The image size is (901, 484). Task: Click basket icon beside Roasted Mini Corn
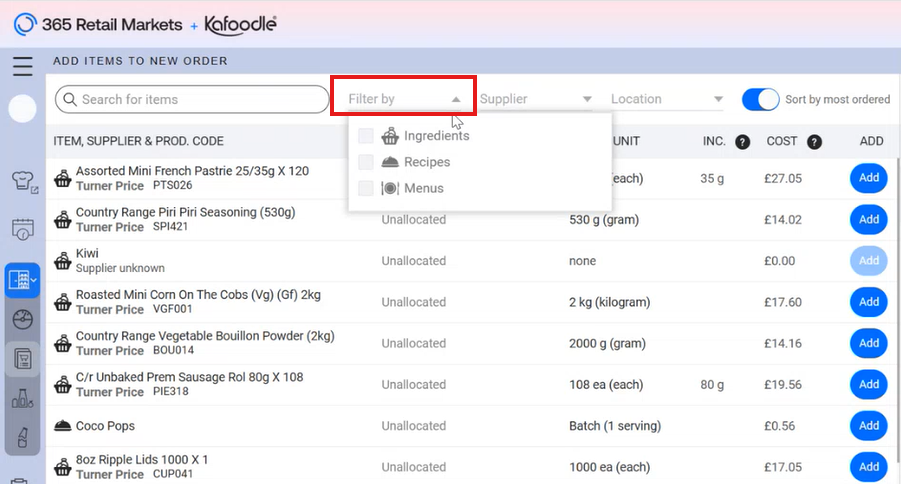pyautogui.click(x=63, y=302)
